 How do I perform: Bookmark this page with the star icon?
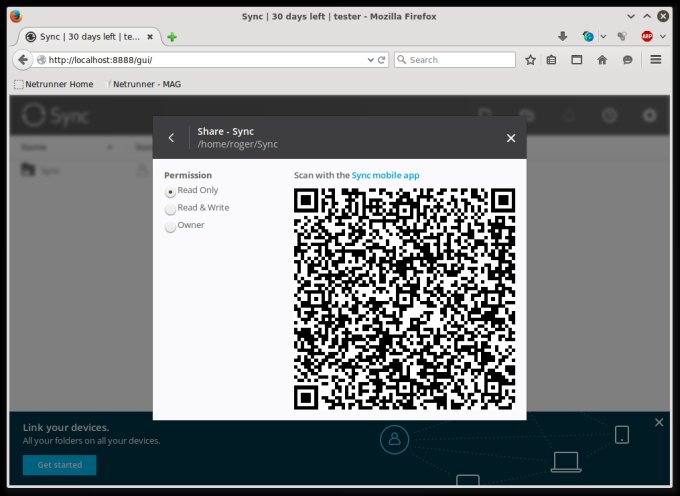click(x=530, y=60)
